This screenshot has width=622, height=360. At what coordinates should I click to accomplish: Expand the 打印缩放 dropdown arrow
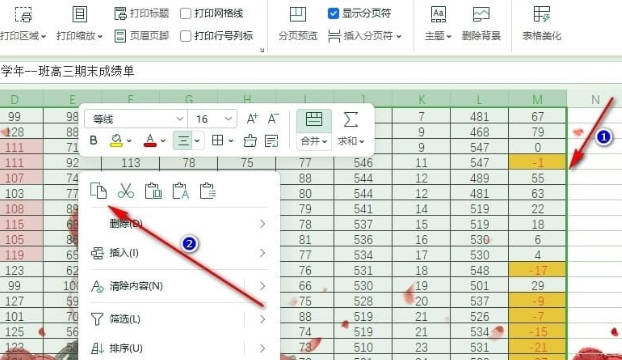click(x=100, y=36)
